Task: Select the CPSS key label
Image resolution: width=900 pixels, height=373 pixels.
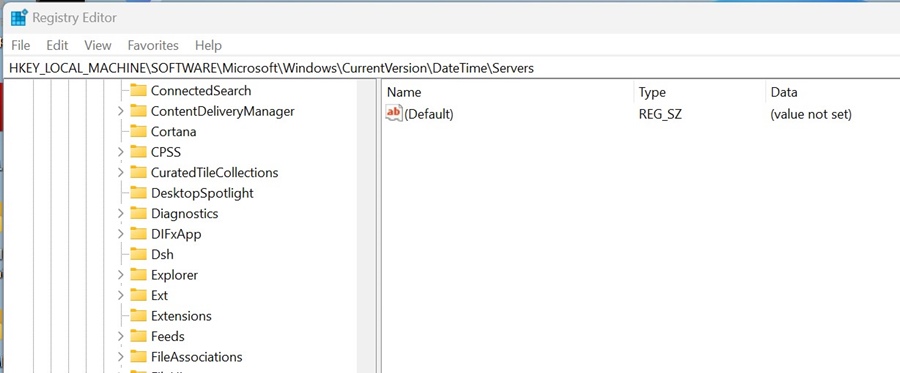Action: (166, 152)
